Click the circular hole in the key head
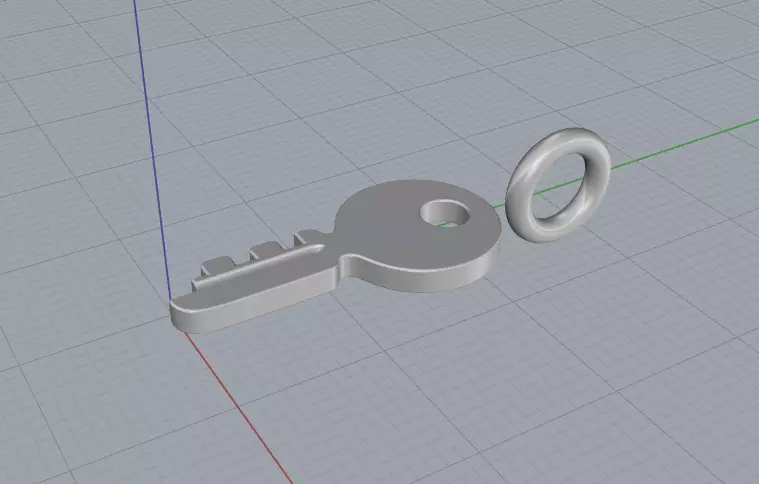The height and width of the screenshot is (484, 759). tap(444, 214)
